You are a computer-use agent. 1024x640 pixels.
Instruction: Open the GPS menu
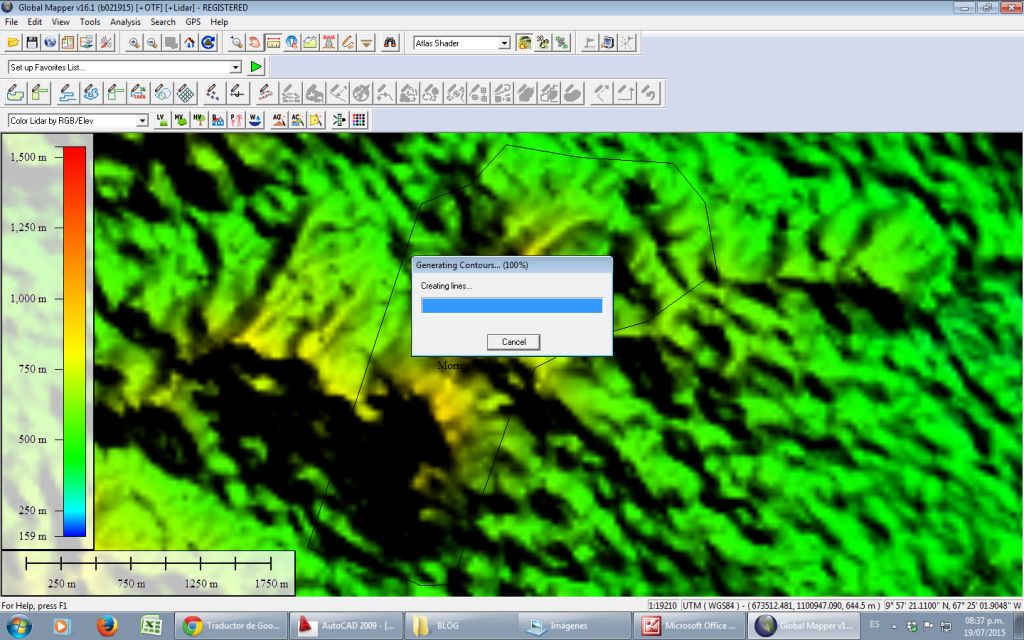click(x=192, y=21)
